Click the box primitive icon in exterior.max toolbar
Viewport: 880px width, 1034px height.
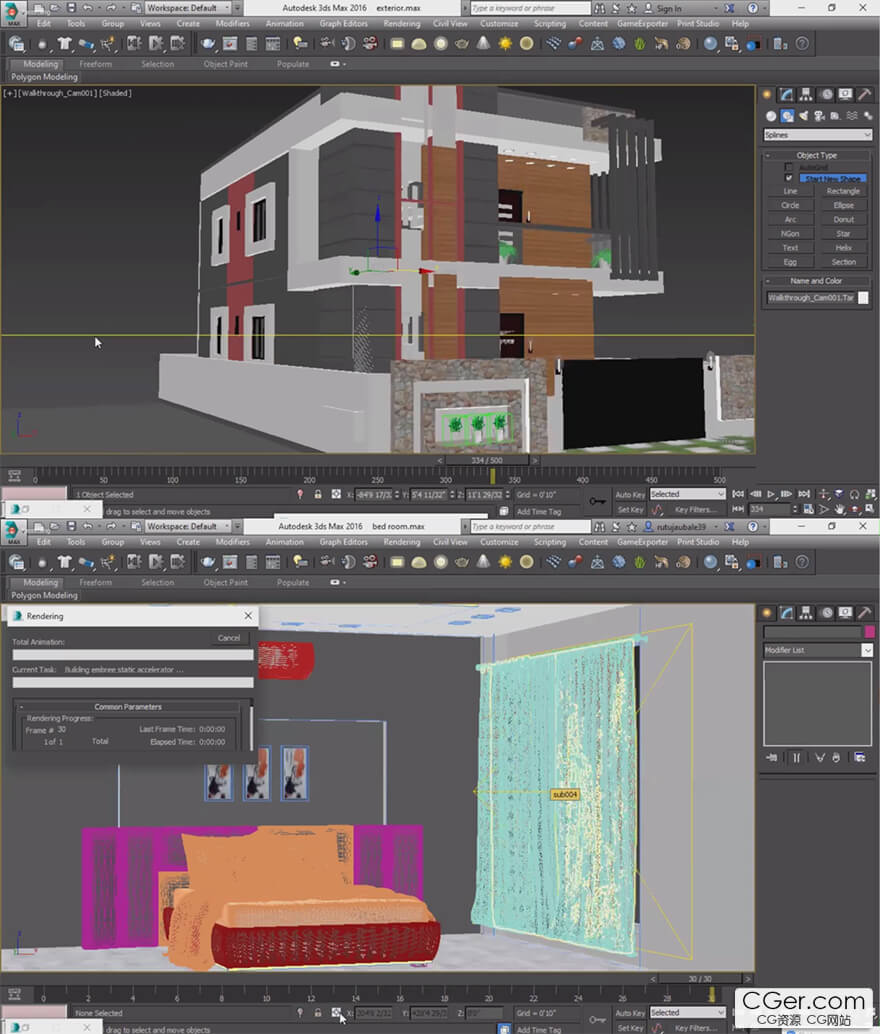[396, 44]
